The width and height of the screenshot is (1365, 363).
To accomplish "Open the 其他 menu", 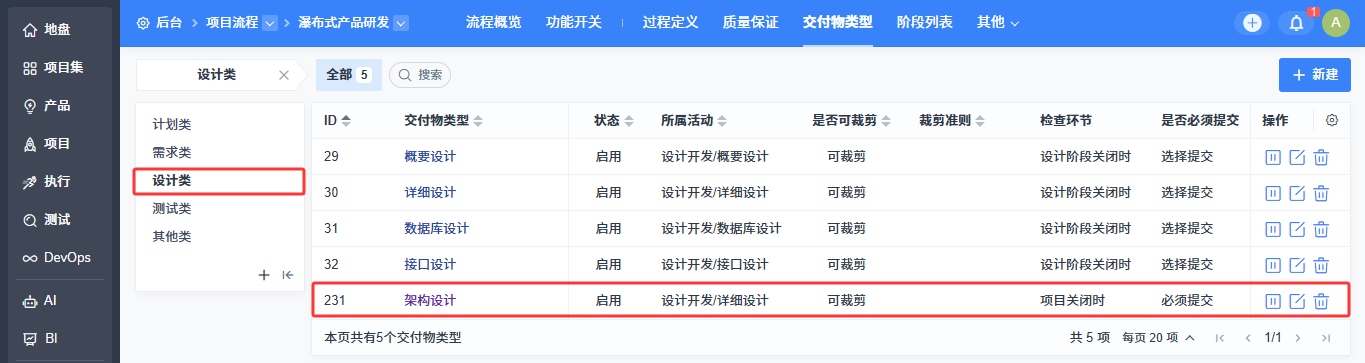I will [998, 22].
